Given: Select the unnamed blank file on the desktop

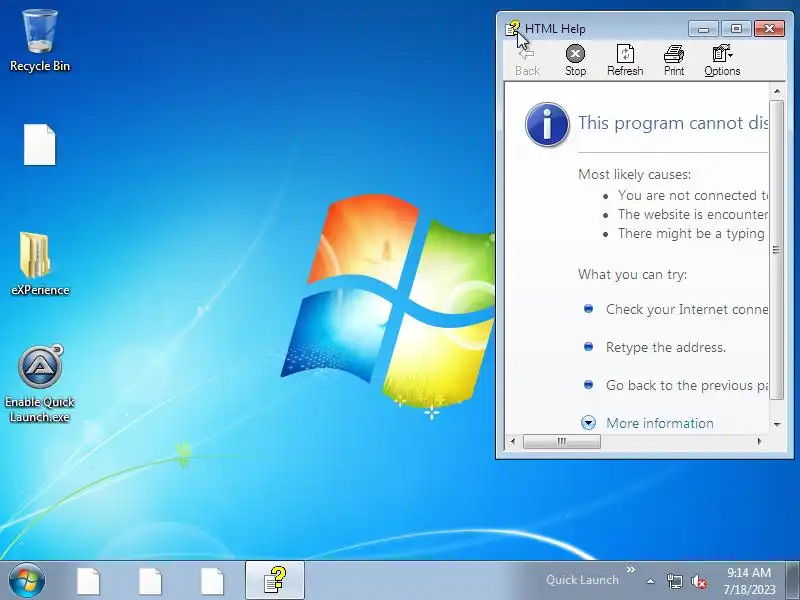Looking at the screenshot, I should [39, 145].
